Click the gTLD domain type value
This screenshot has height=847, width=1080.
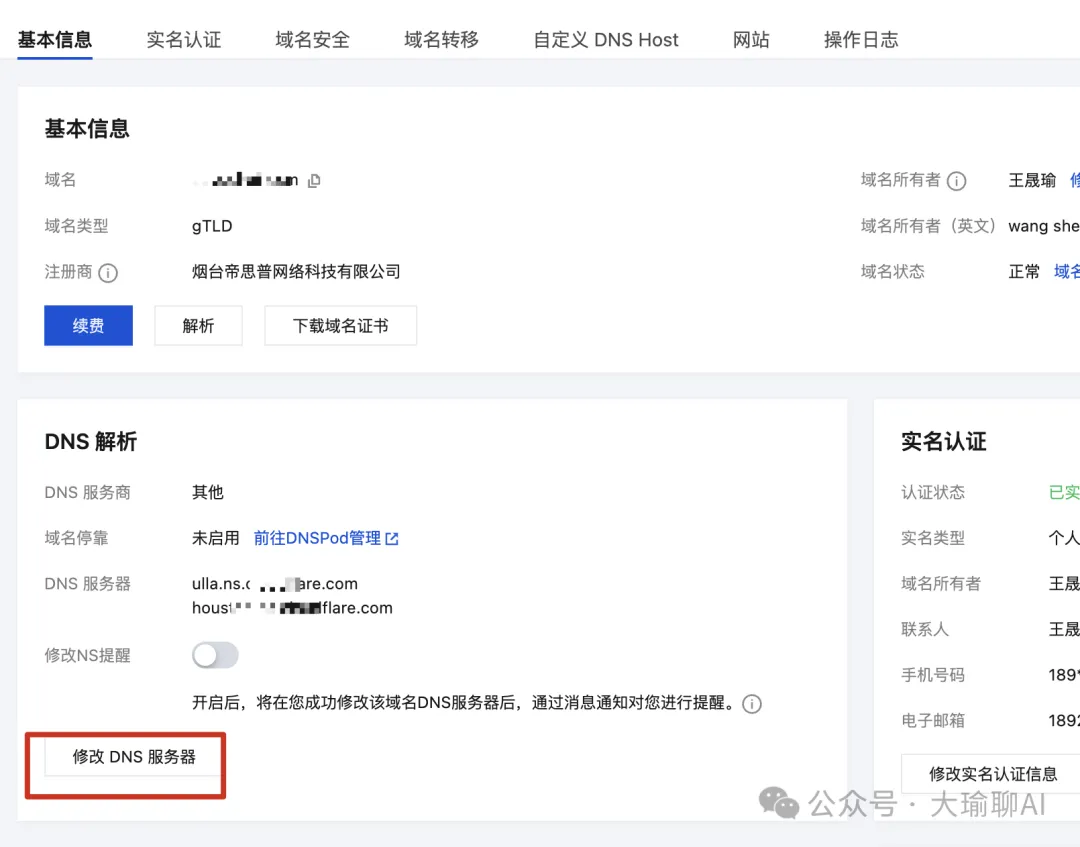[212, 226]
